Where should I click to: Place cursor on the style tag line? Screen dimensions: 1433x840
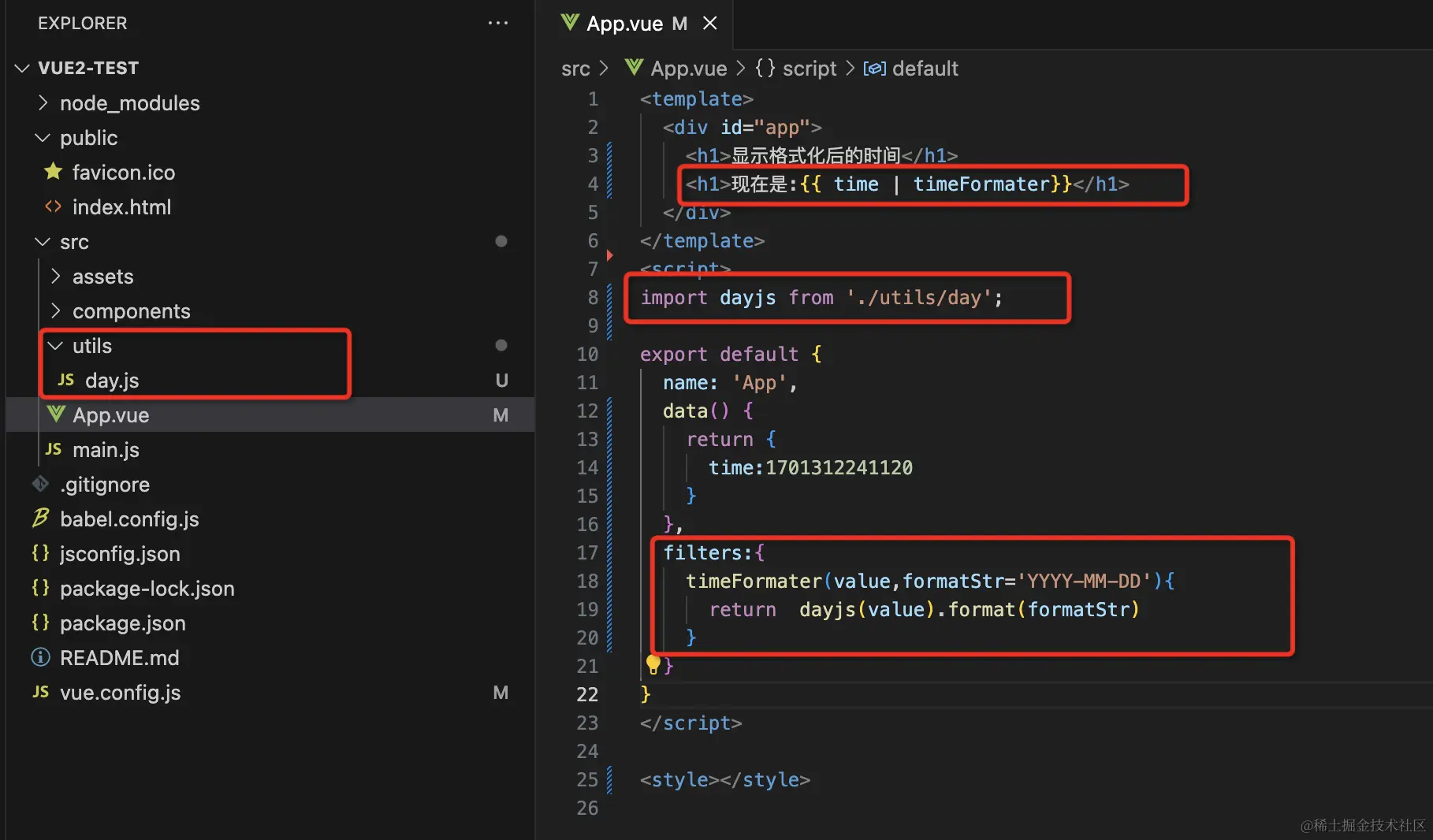[x=724, y=779]
